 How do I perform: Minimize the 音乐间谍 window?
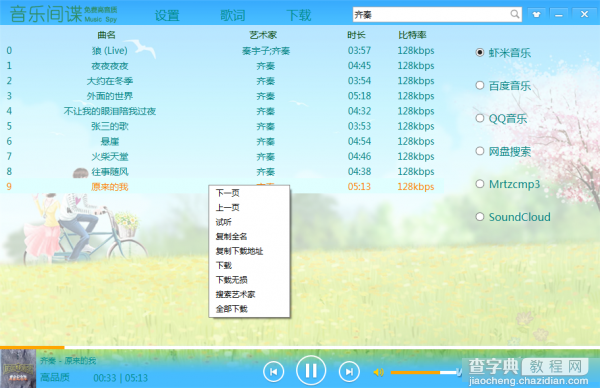tap(559, 15)
